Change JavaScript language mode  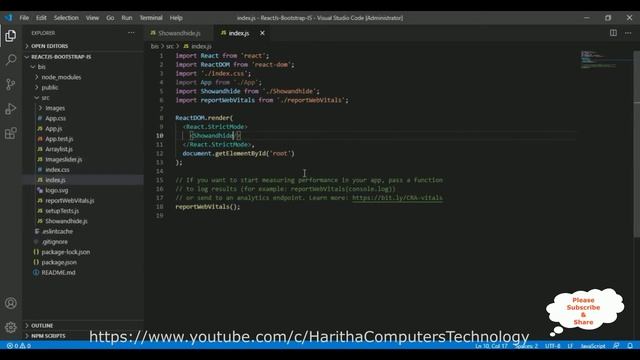[593, 346]
